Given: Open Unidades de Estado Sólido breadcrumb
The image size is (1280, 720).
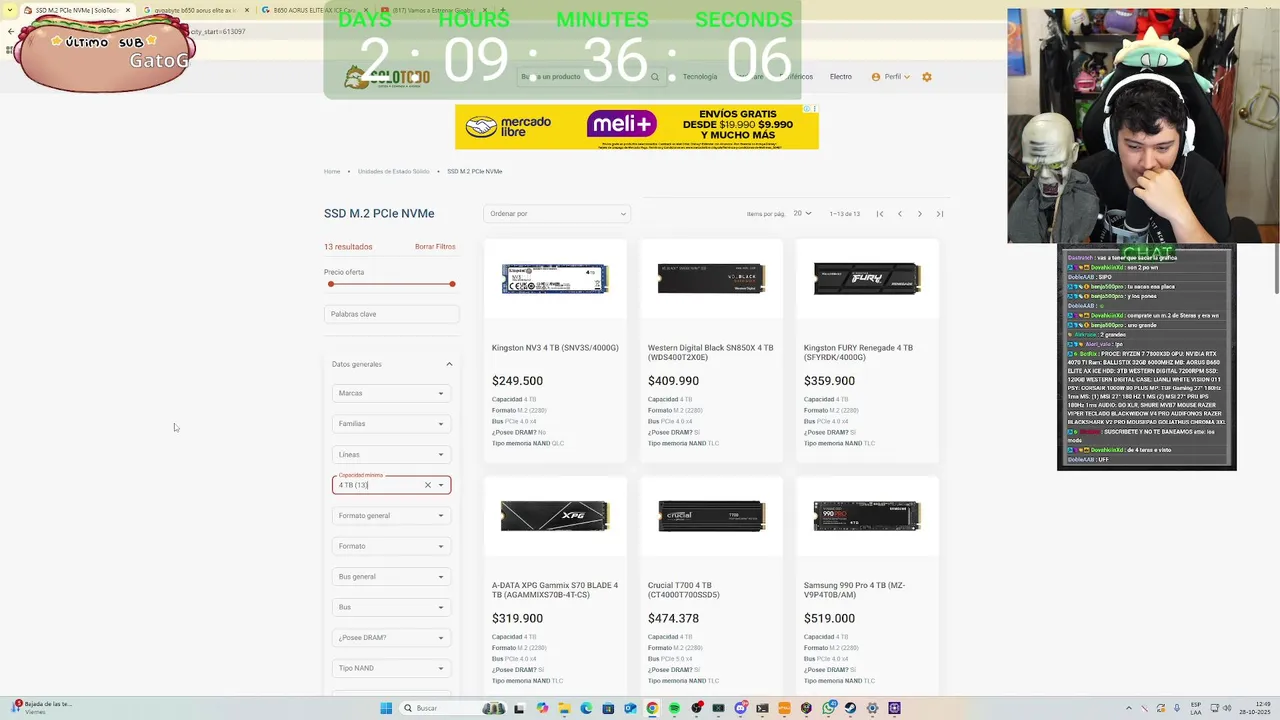Looking at the screenshot, I should click(393, 172).
